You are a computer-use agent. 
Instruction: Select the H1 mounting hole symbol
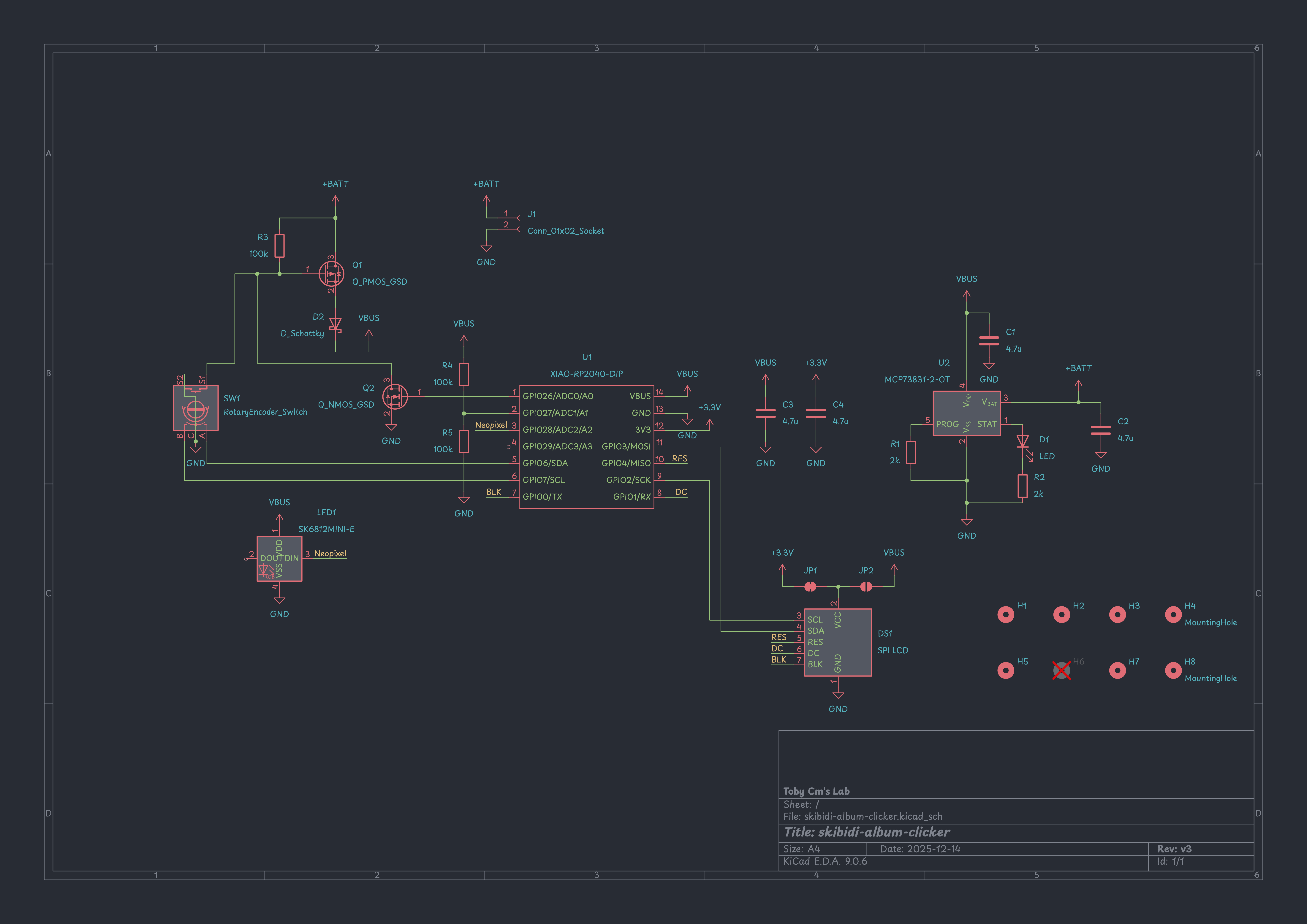[1006, 615]
